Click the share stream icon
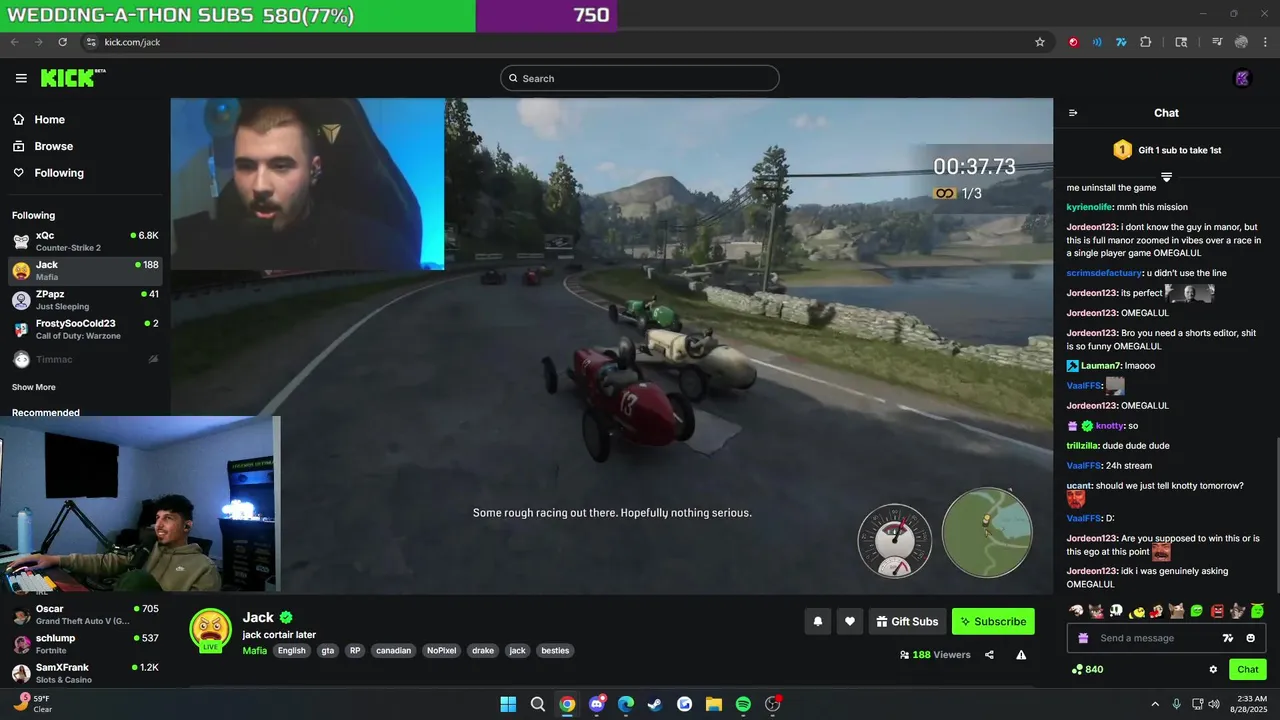The height and width of the screenshot is (720, 1280). pyautogui.click(x=989, y=655)
